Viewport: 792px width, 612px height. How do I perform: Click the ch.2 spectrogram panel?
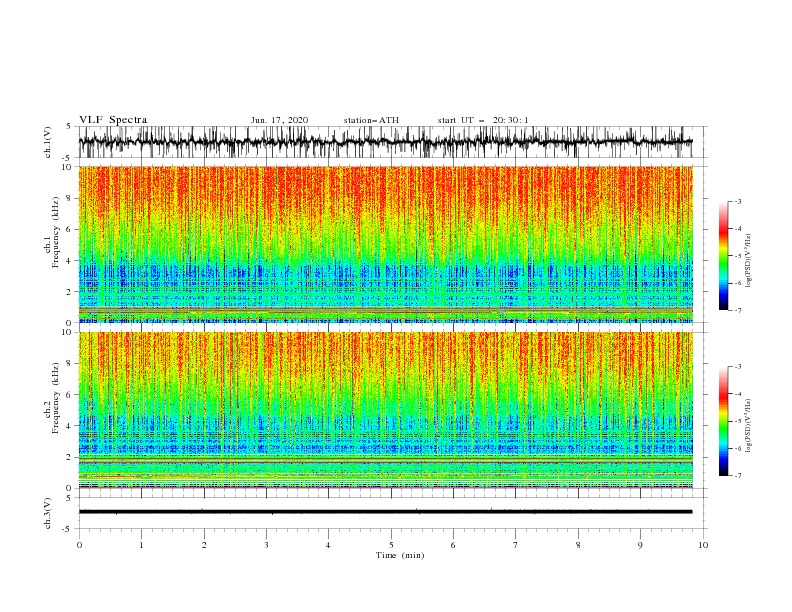coord(386,410)
